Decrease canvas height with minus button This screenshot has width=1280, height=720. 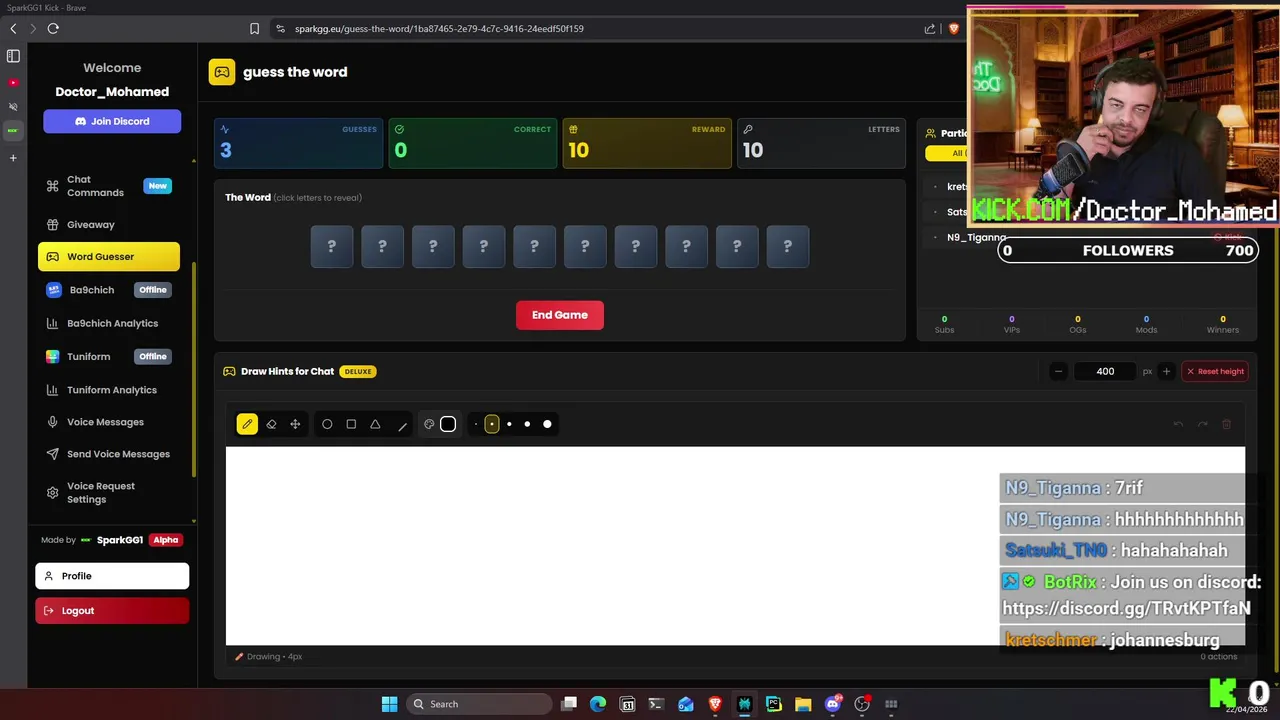(x=1058, y=371)
